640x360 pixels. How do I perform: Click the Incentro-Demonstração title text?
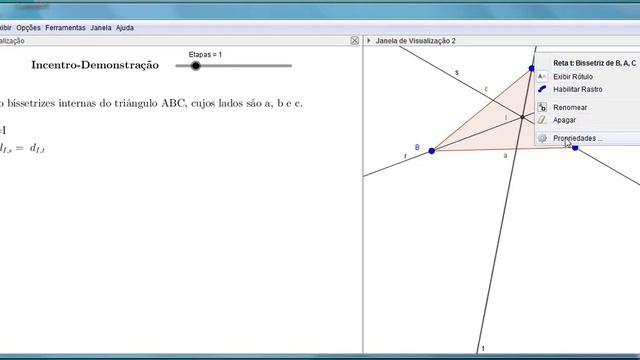[95, 65]
